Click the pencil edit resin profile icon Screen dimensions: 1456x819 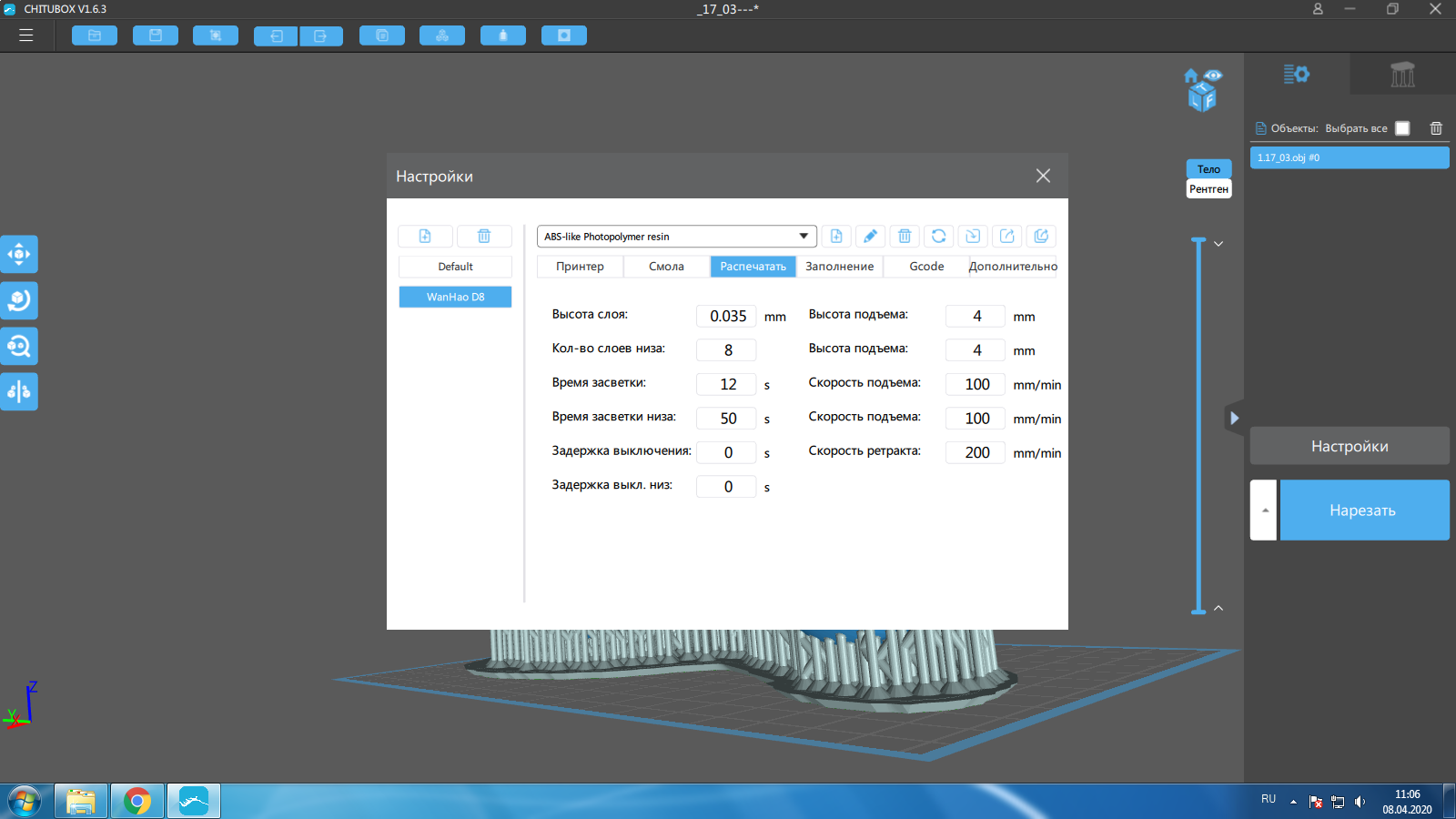870,237
